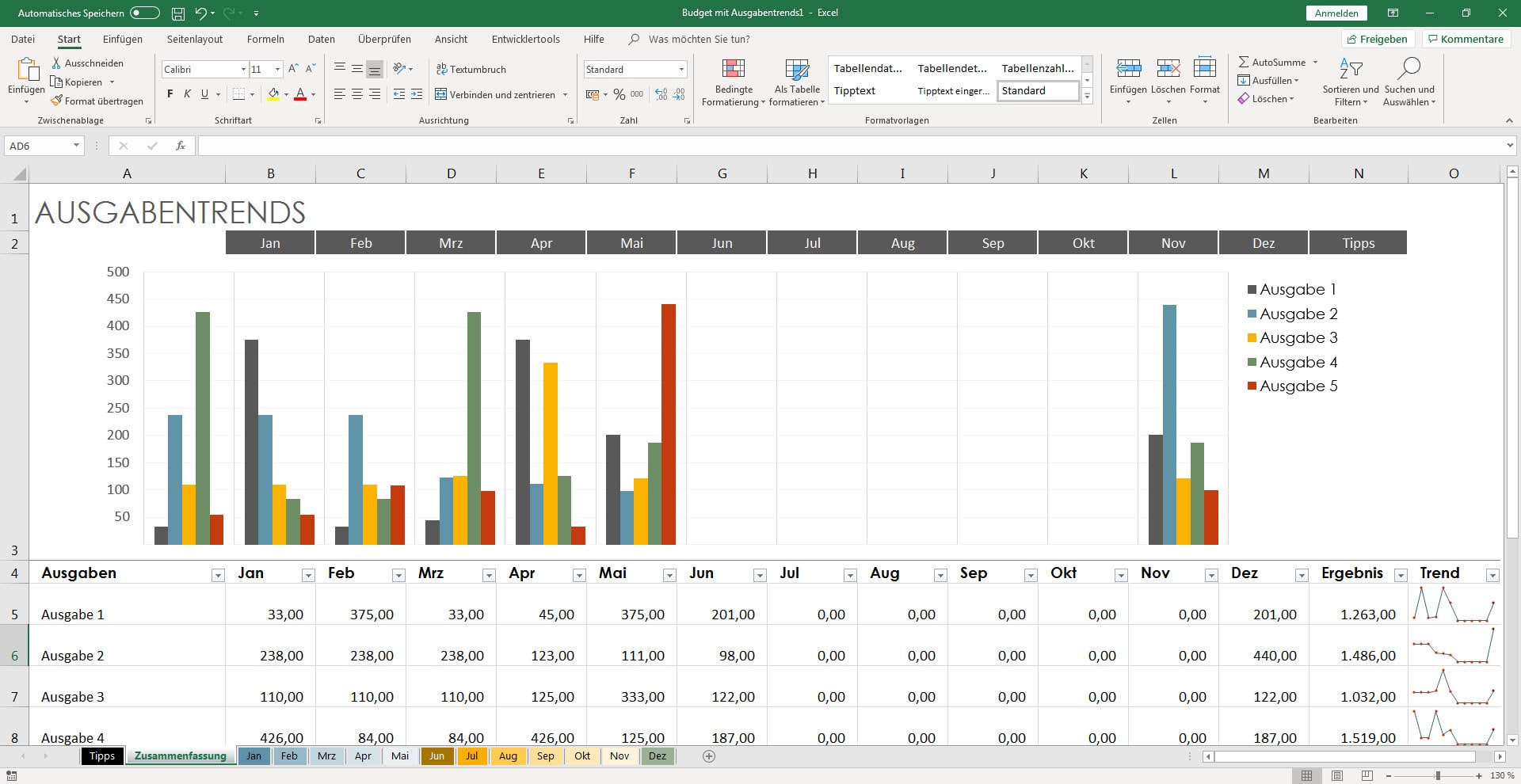Open the Schriftfarbe red color swatch
The height and width of the screenshot is (784, 1521).
click(x=301, y=93)
